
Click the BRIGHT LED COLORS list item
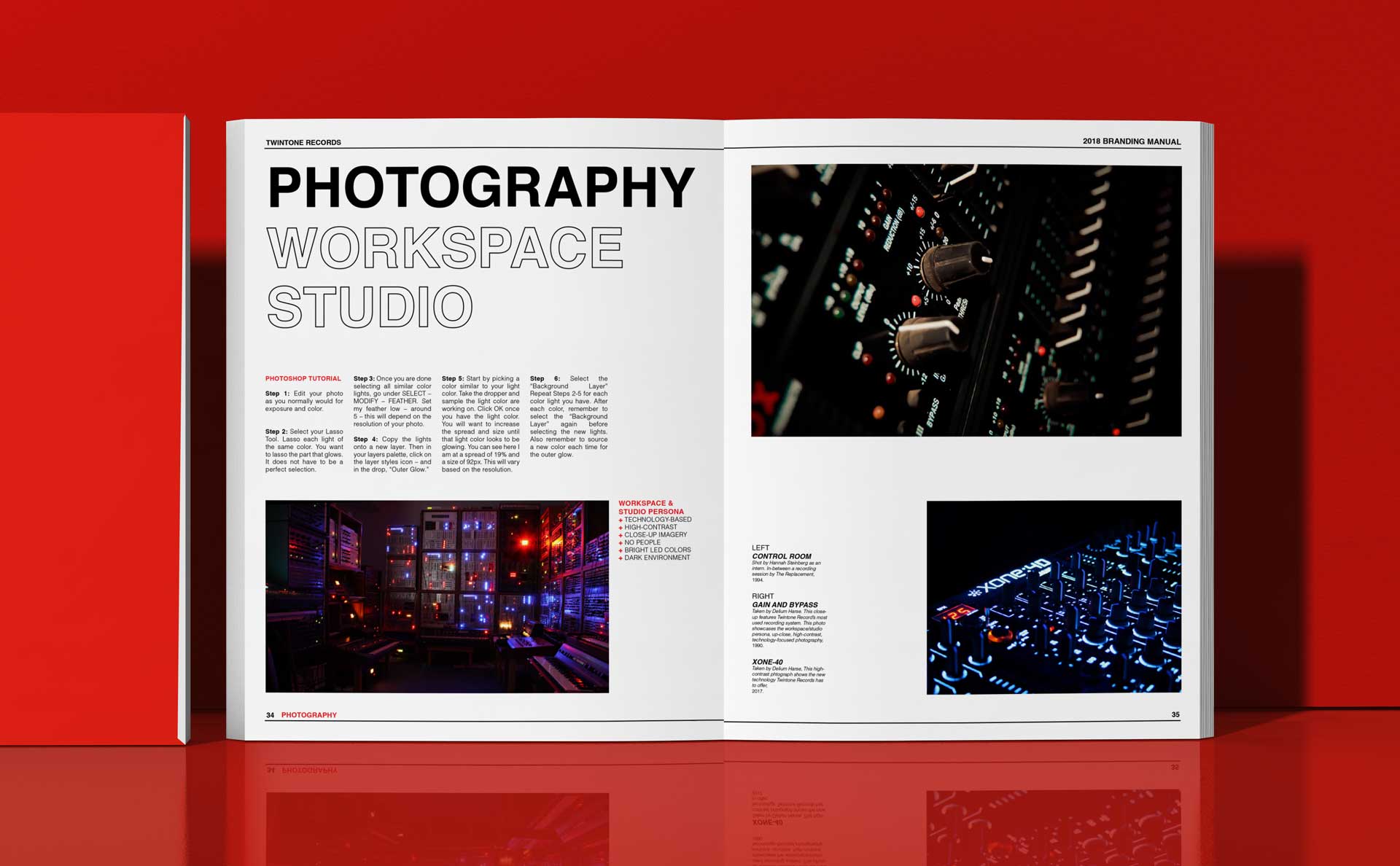(655, 550)
